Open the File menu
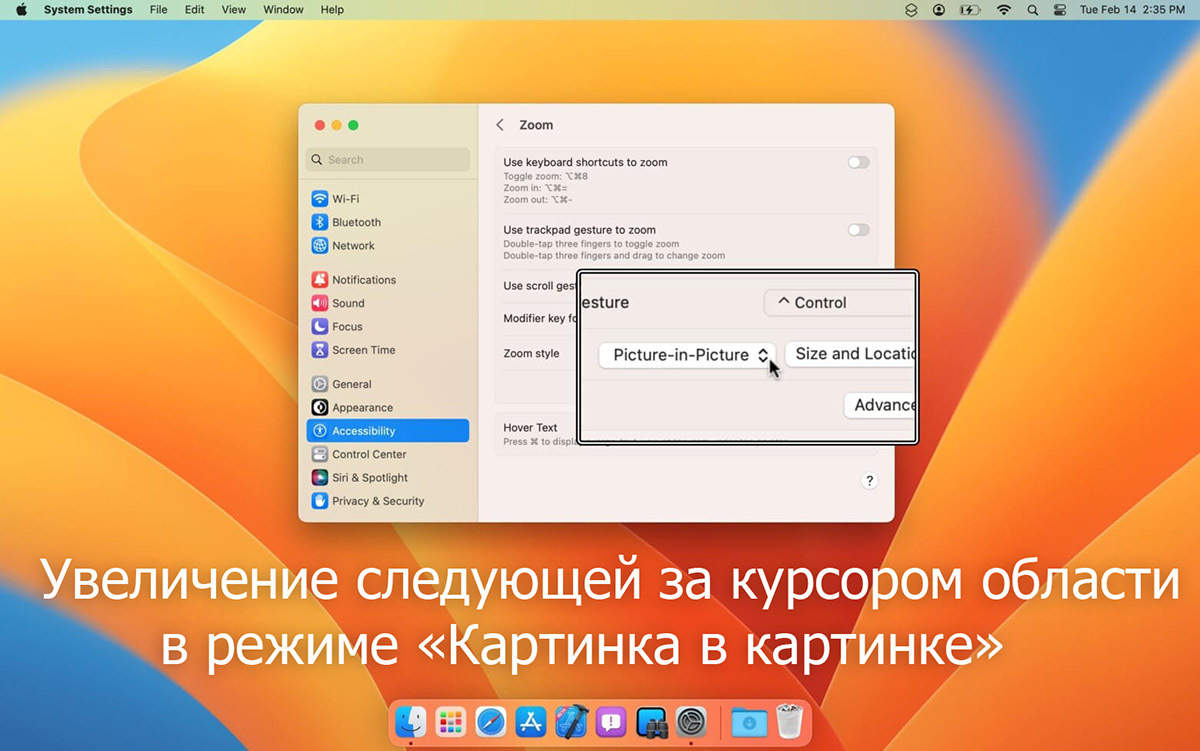The image size is (1200, 751). pos(158,10)
